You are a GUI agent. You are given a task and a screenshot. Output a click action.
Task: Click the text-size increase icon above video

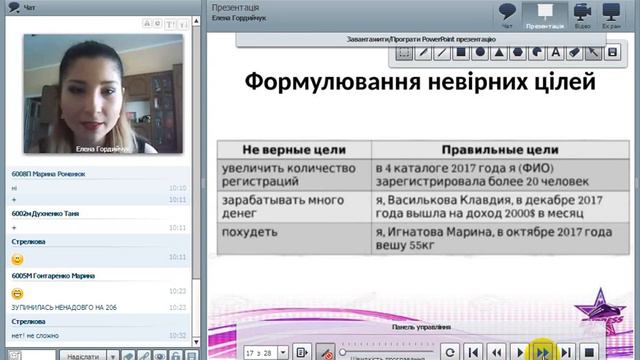(170, 24)
